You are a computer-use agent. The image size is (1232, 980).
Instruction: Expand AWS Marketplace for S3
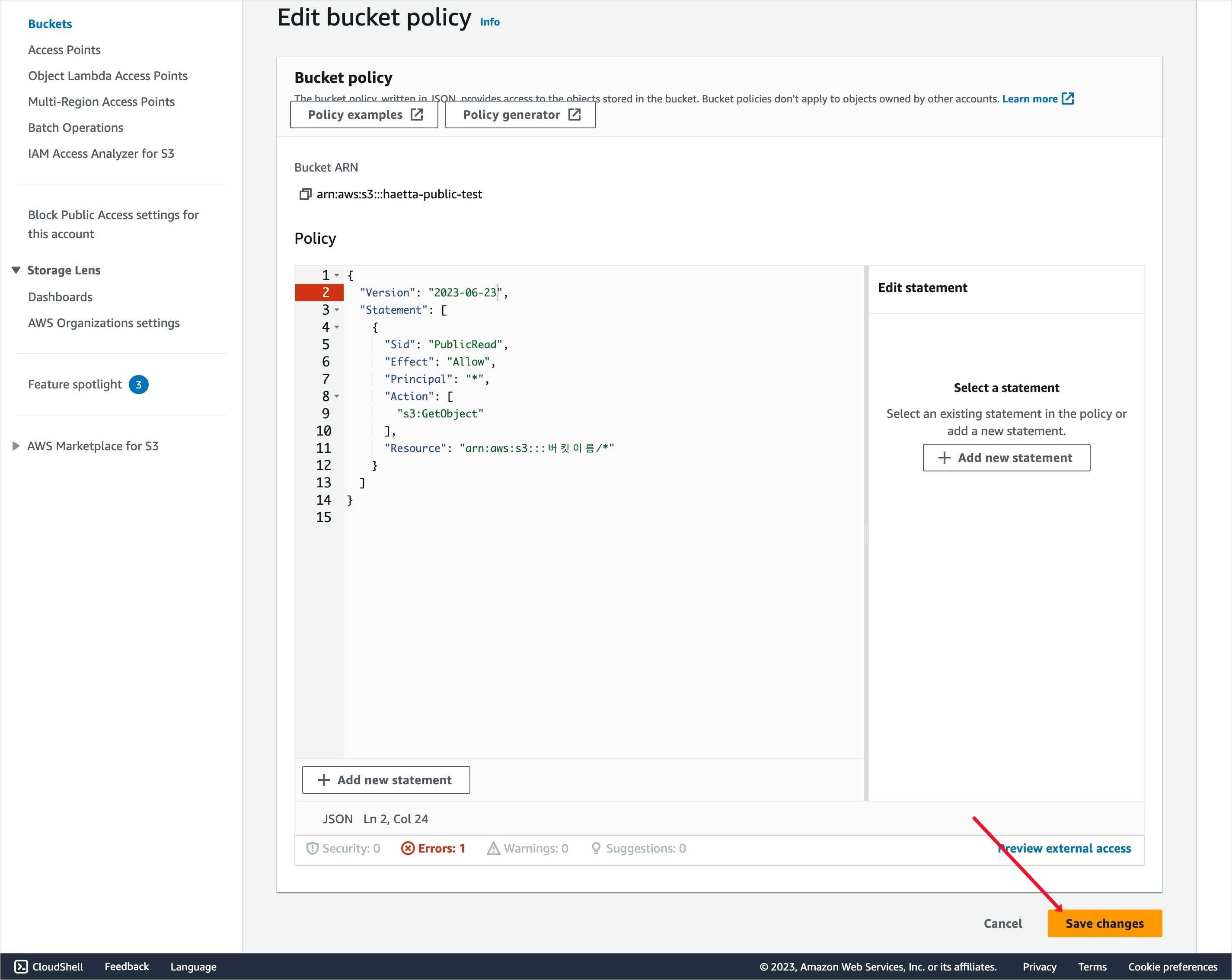point(16,445)
